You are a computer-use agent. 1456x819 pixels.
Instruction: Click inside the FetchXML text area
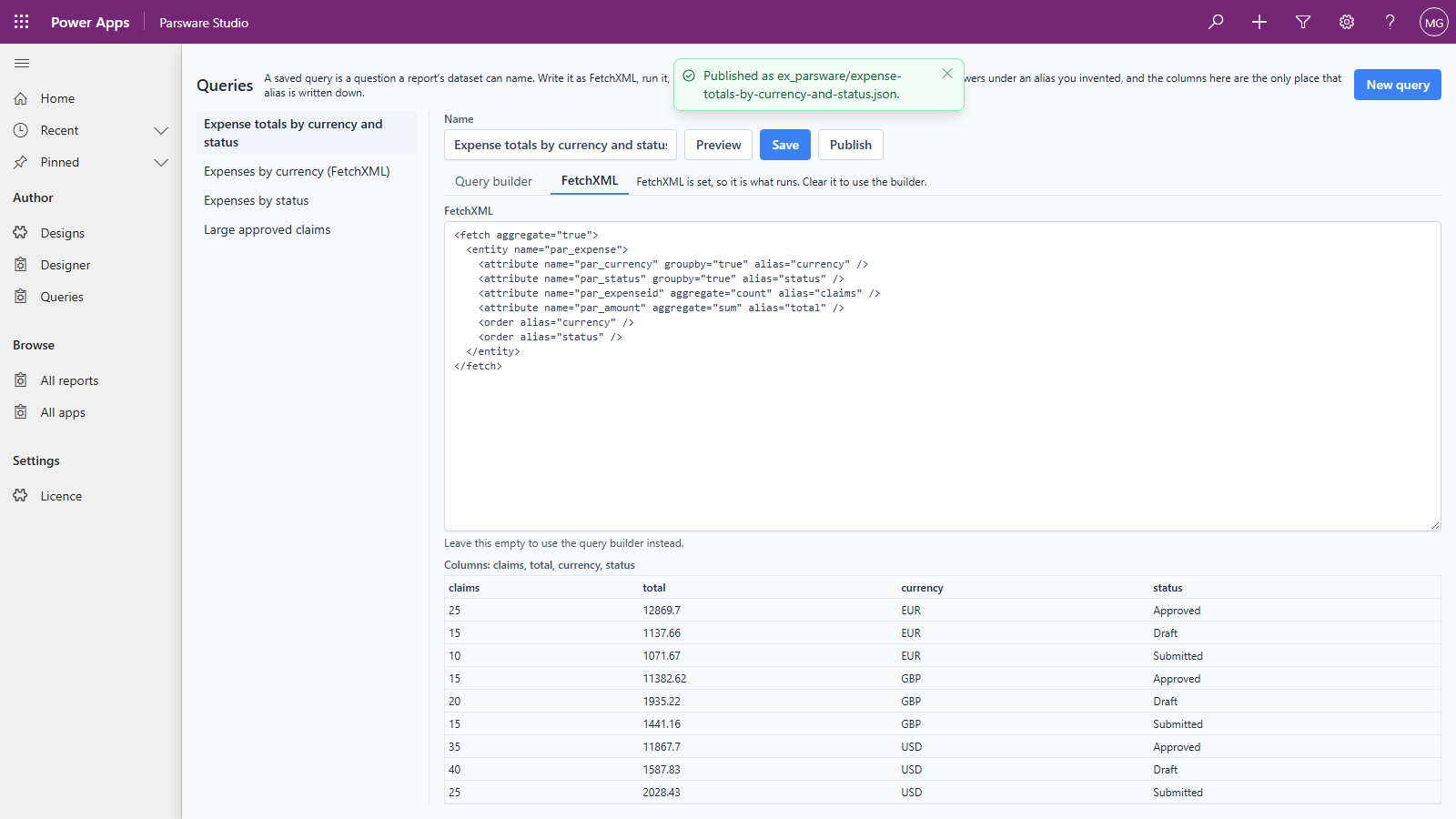943,376
